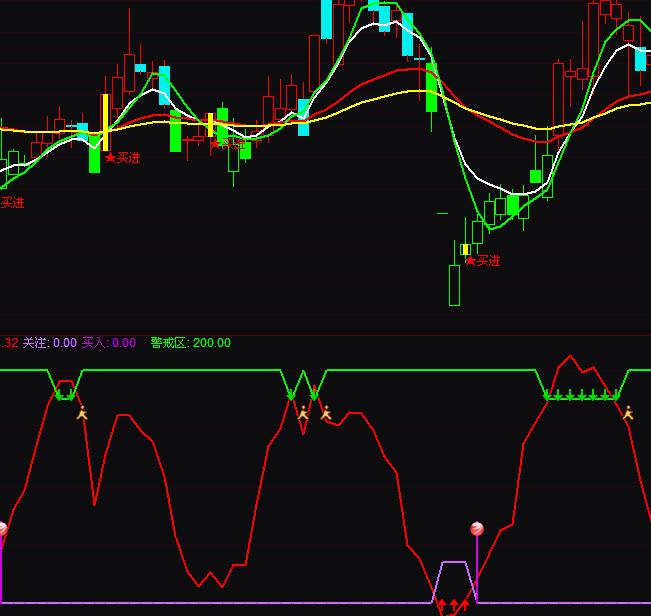Click the leftmost red up arrow at bottom
Screen dimensions: 651x616
click(x=441, y=606)
